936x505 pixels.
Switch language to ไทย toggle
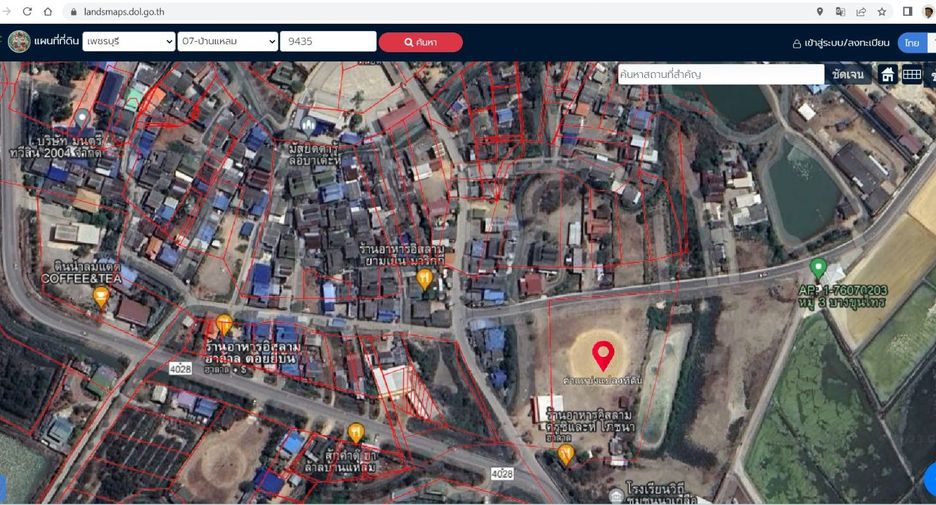912,43
